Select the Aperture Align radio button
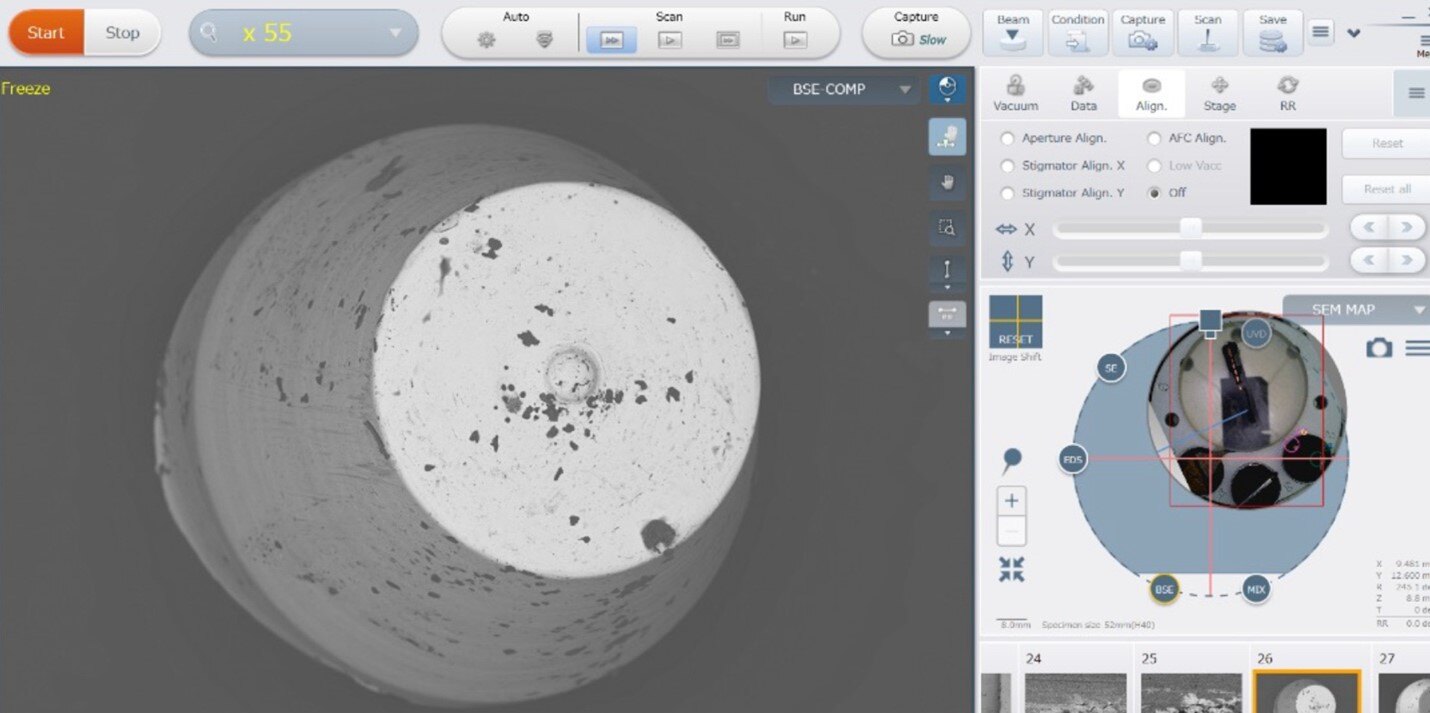The width and height of the screenshot is (1430, 713). [1008, 138]
